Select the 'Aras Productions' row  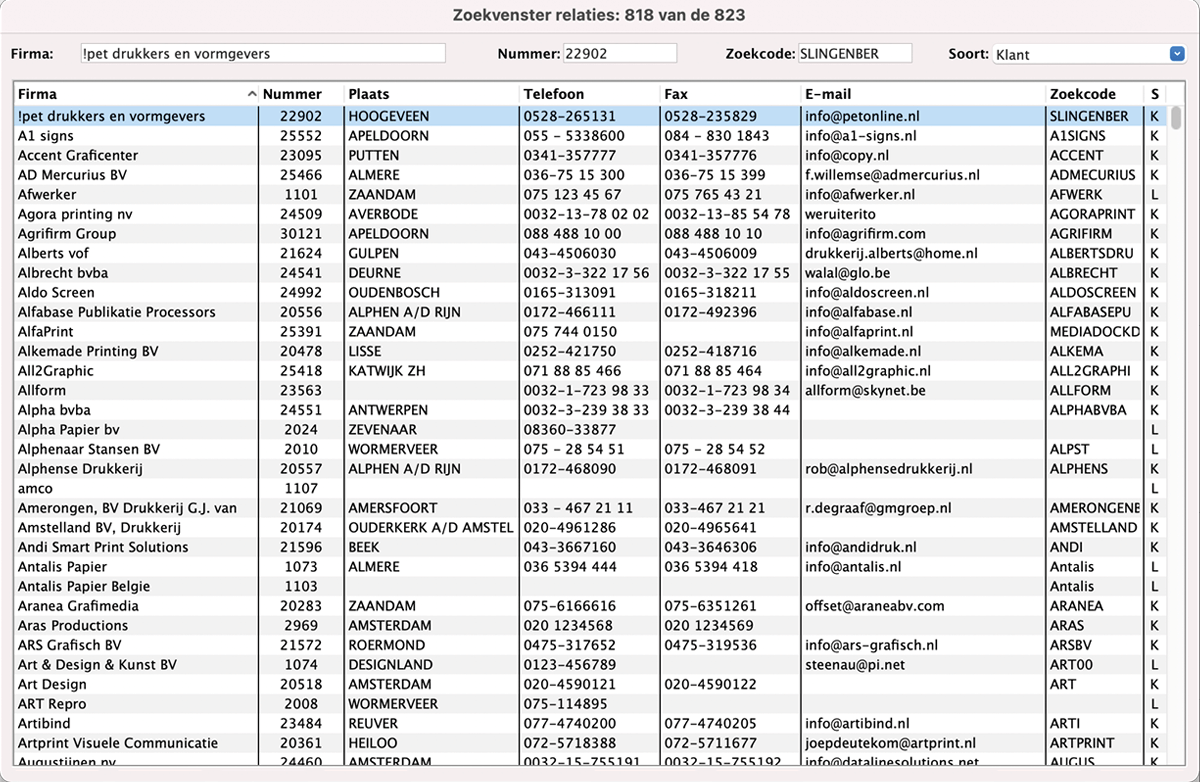tap(592, 626)
